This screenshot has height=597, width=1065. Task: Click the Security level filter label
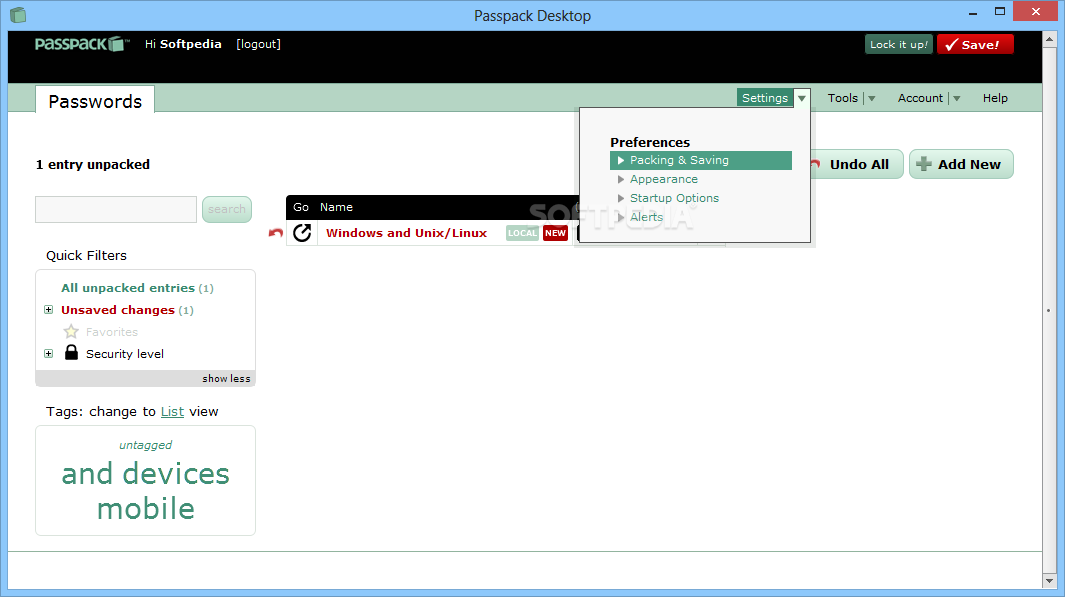point(124,354)
